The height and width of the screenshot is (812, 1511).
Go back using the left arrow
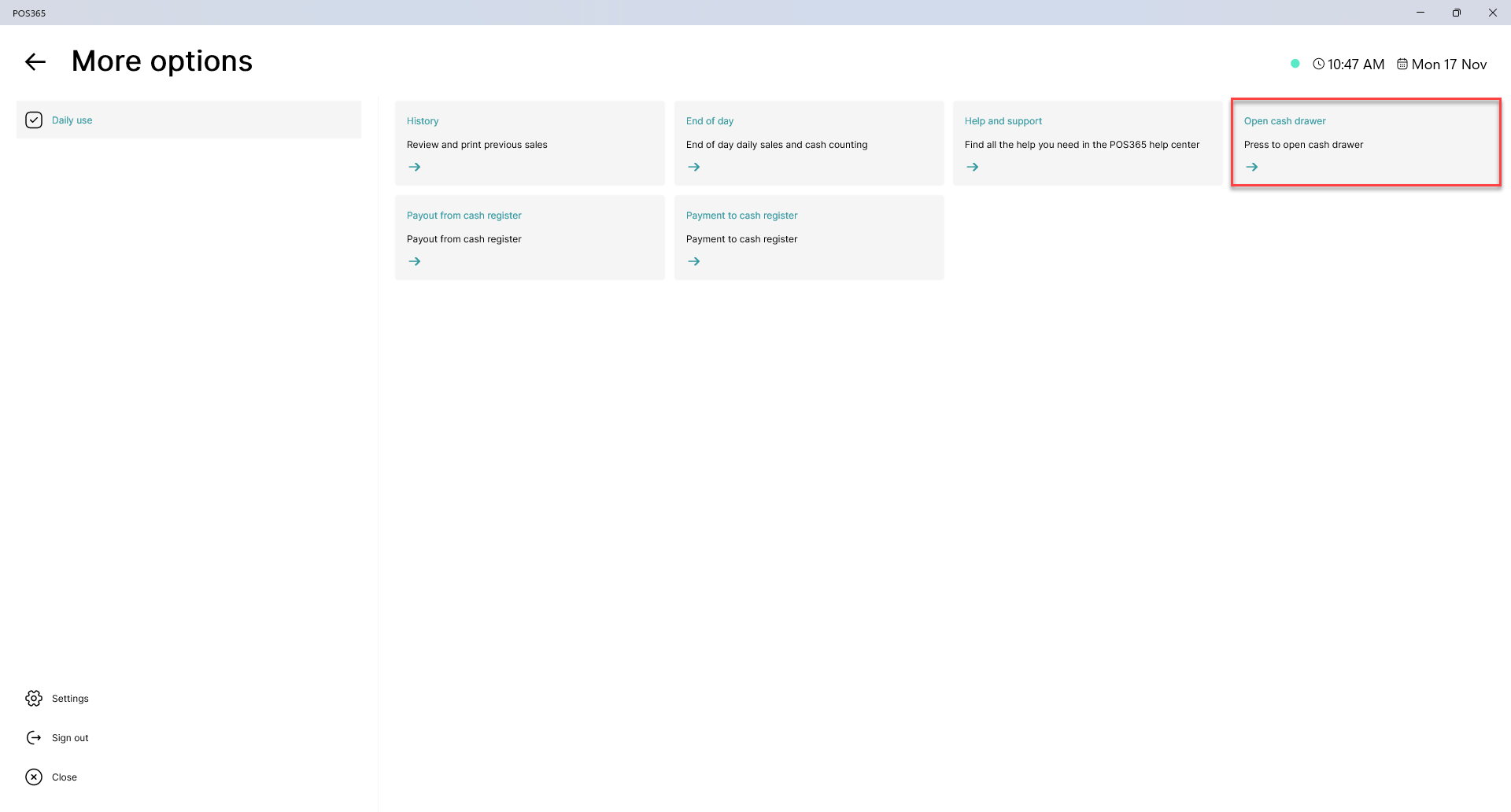point(35,61)
